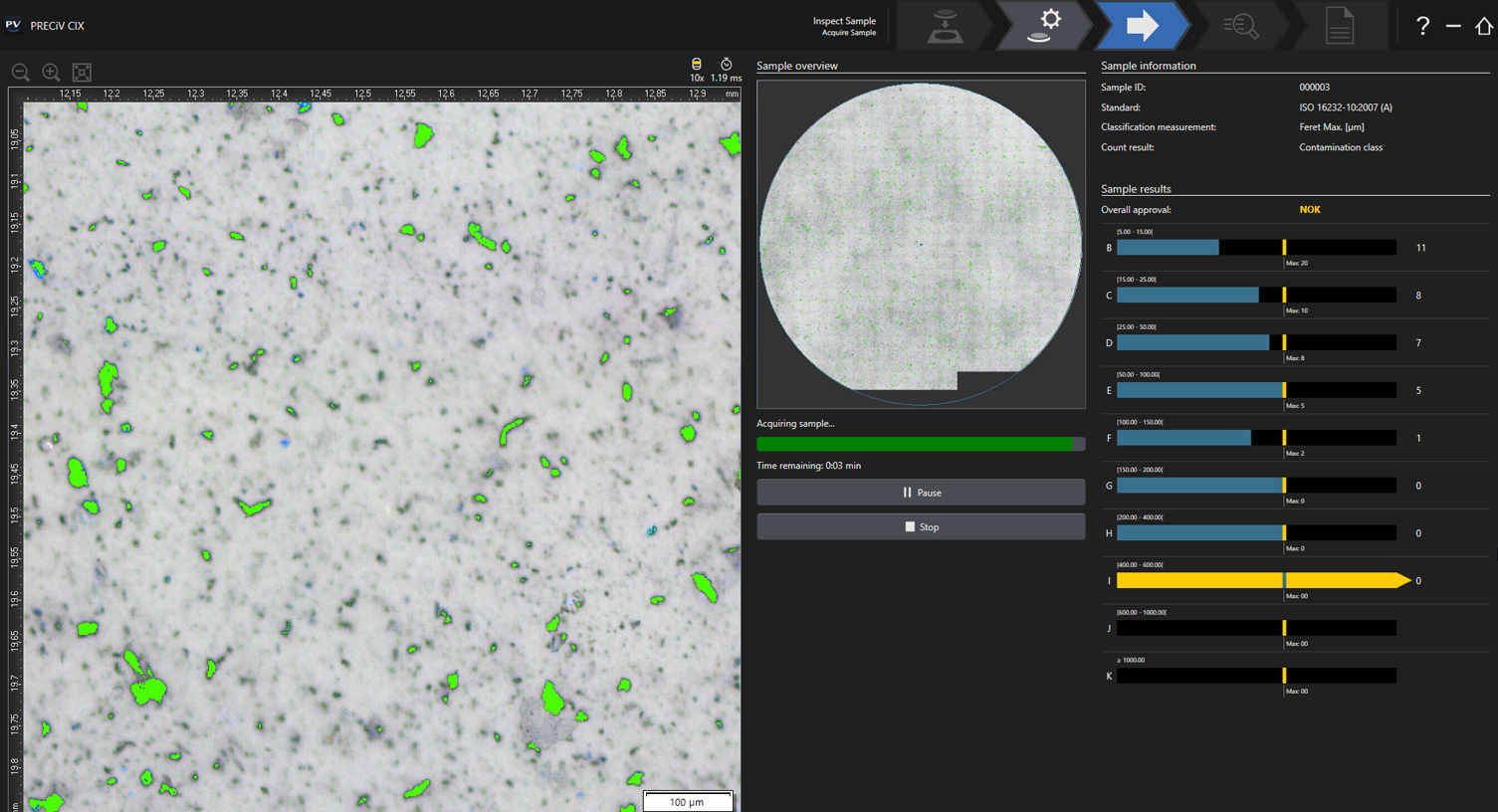Open the sample settings gear step
1498x812 pixels.
1043,26
